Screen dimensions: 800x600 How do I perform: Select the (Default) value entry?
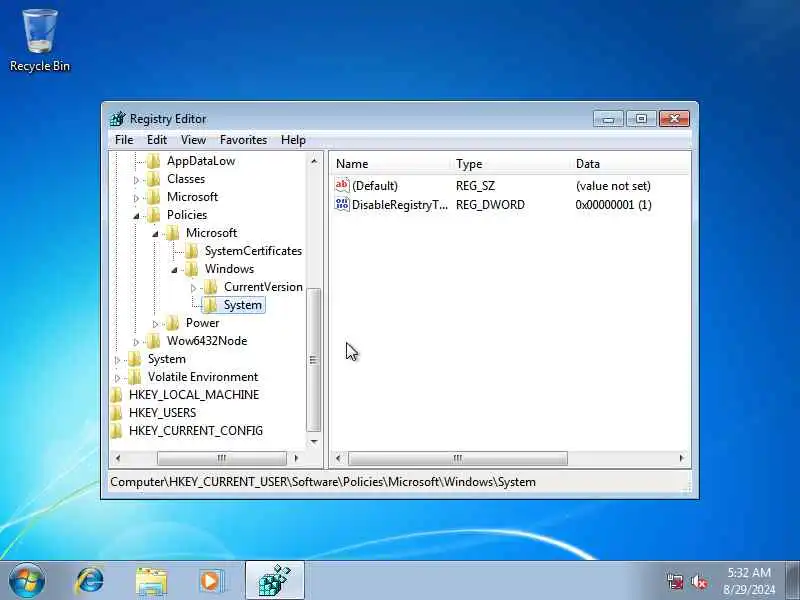click(374, 186)
